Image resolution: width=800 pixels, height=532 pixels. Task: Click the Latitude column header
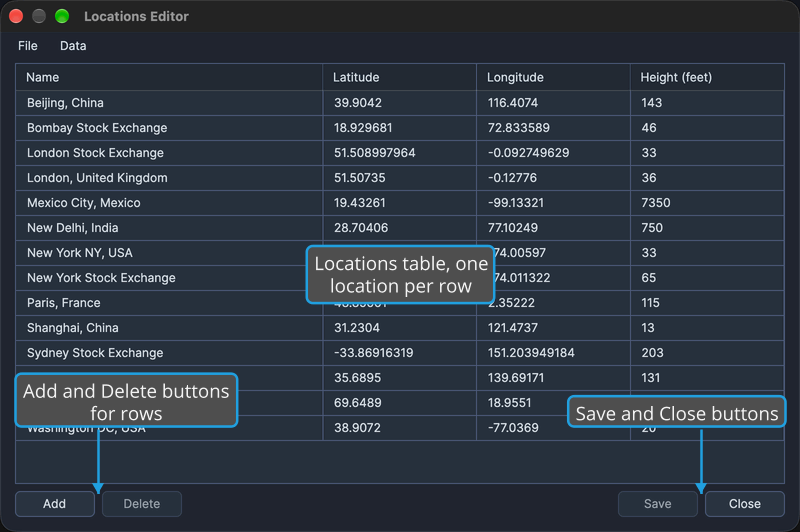(399, 77)
